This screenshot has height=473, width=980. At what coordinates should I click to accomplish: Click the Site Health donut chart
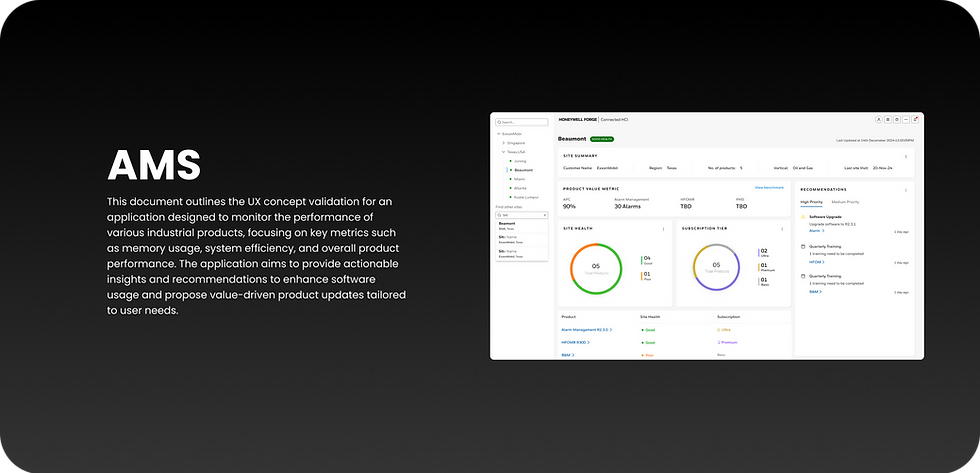click(x=596, y=268)
